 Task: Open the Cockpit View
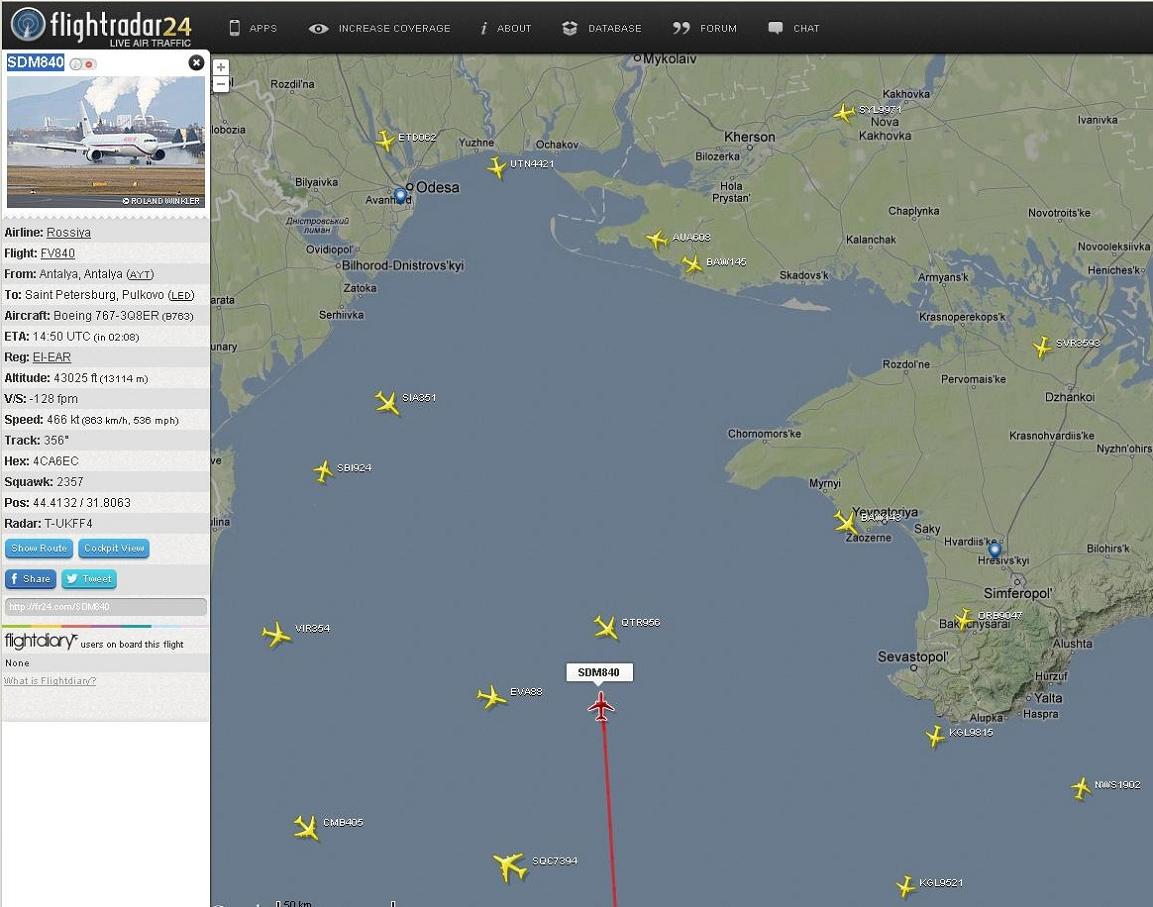tap(114, 548)
